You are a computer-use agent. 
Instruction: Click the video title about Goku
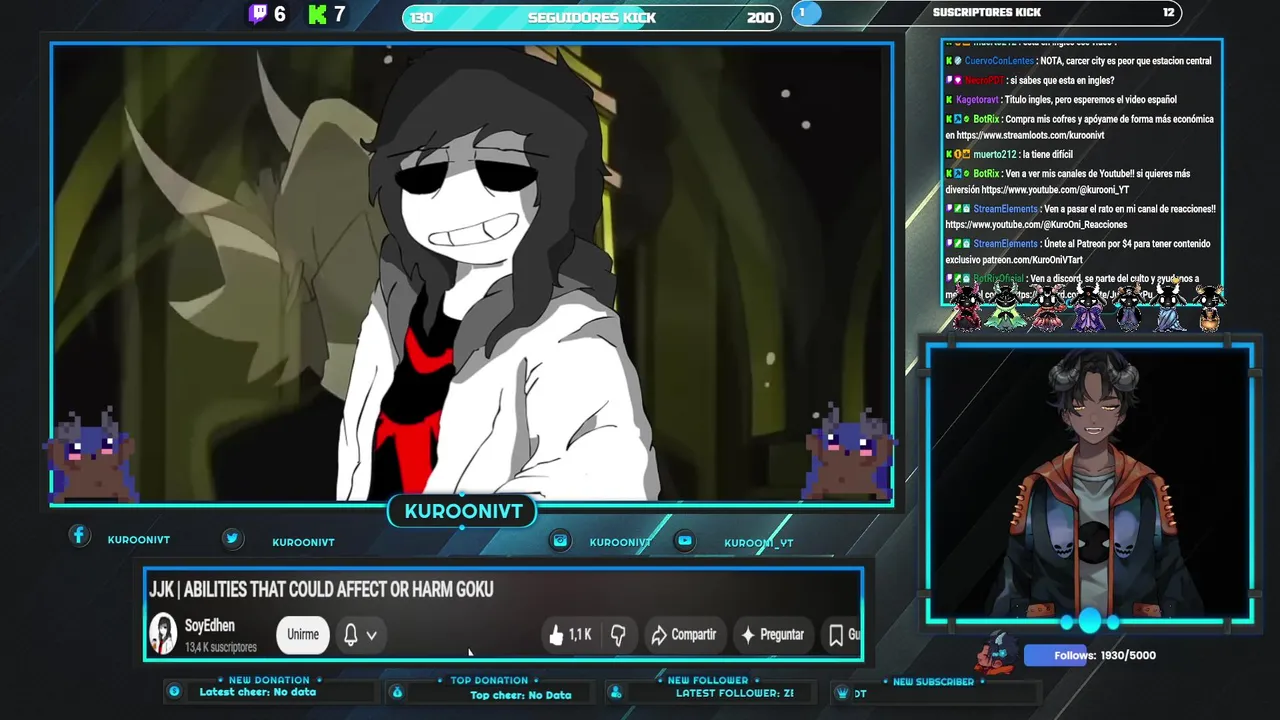tap(321, 589)
